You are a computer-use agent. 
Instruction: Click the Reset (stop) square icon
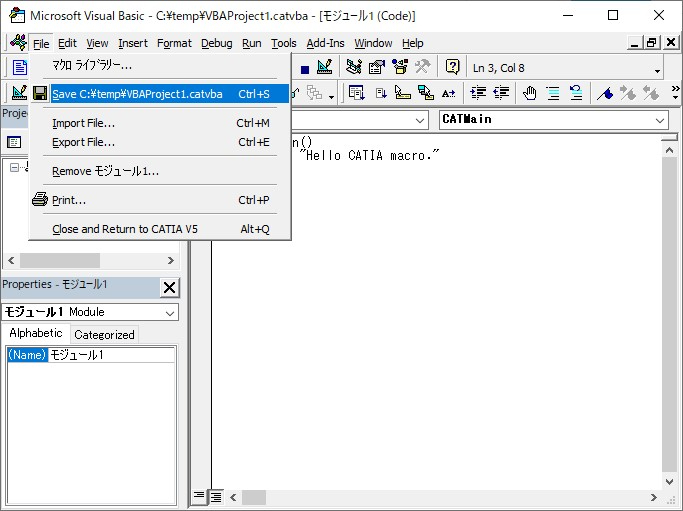click(304, 67)
